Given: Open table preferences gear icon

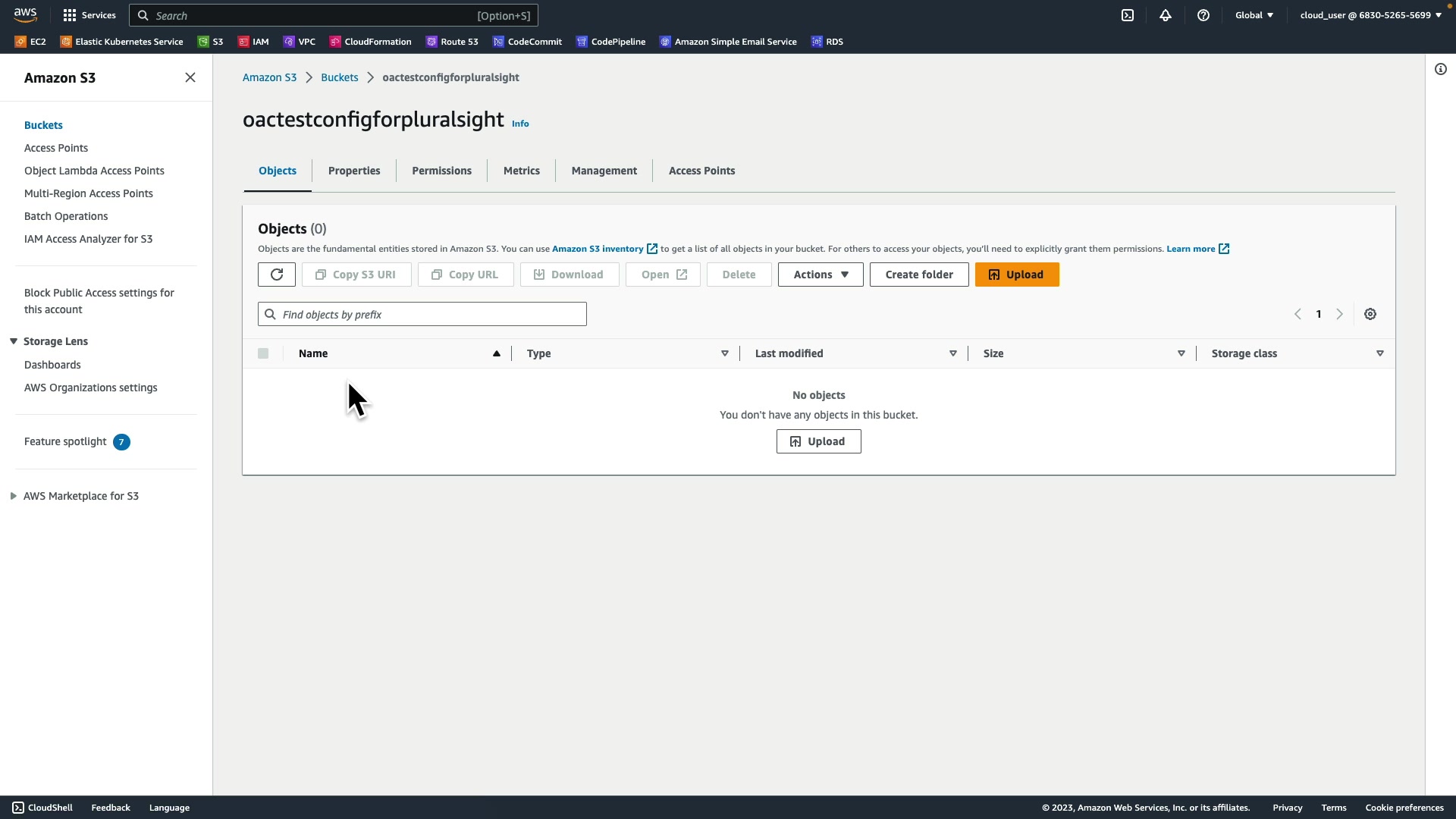Looking at the screenshot, I should tap(1370, 314).
